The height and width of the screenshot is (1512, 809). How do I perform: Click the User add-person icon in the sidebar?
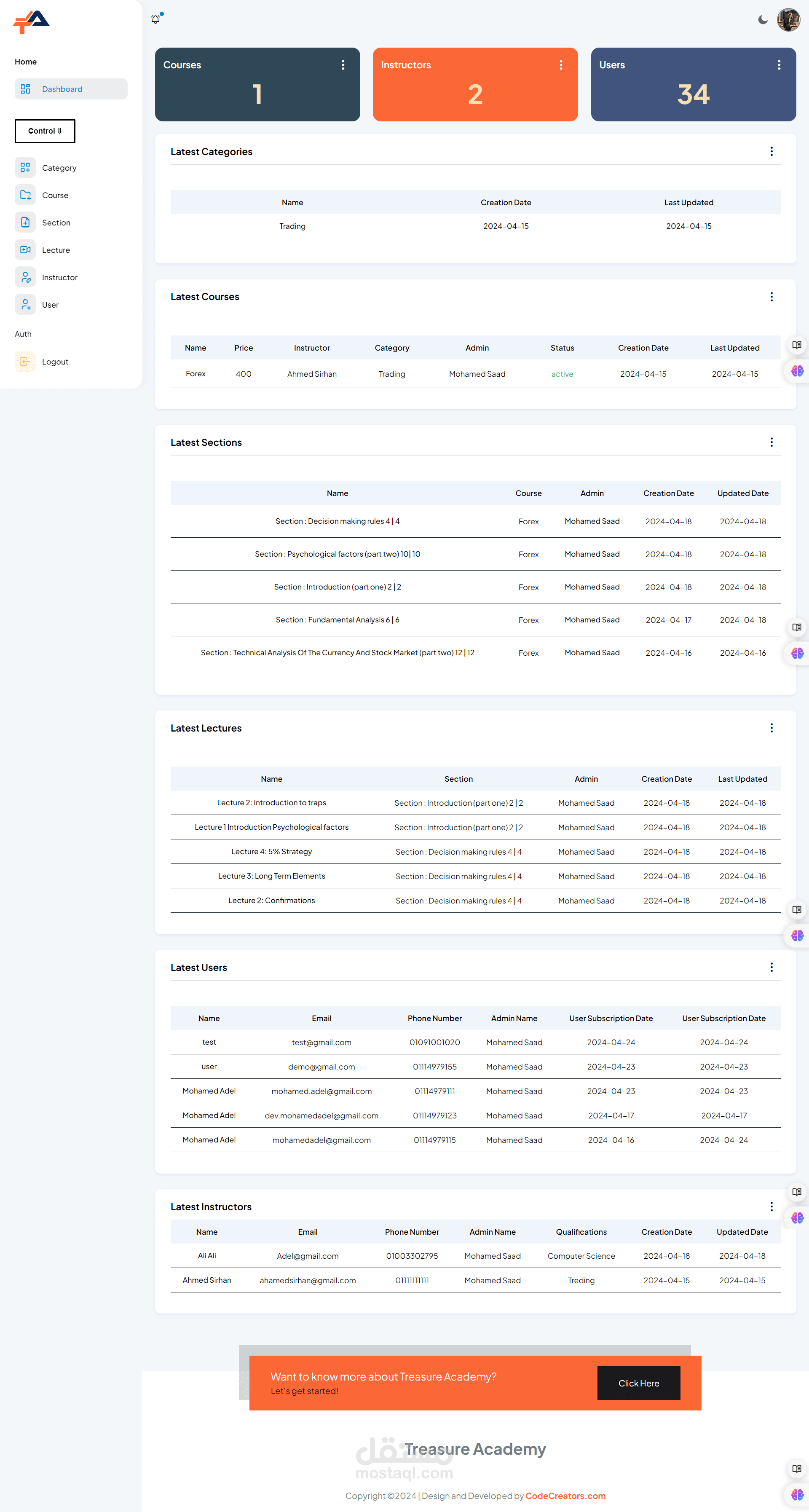pos(25,305)
